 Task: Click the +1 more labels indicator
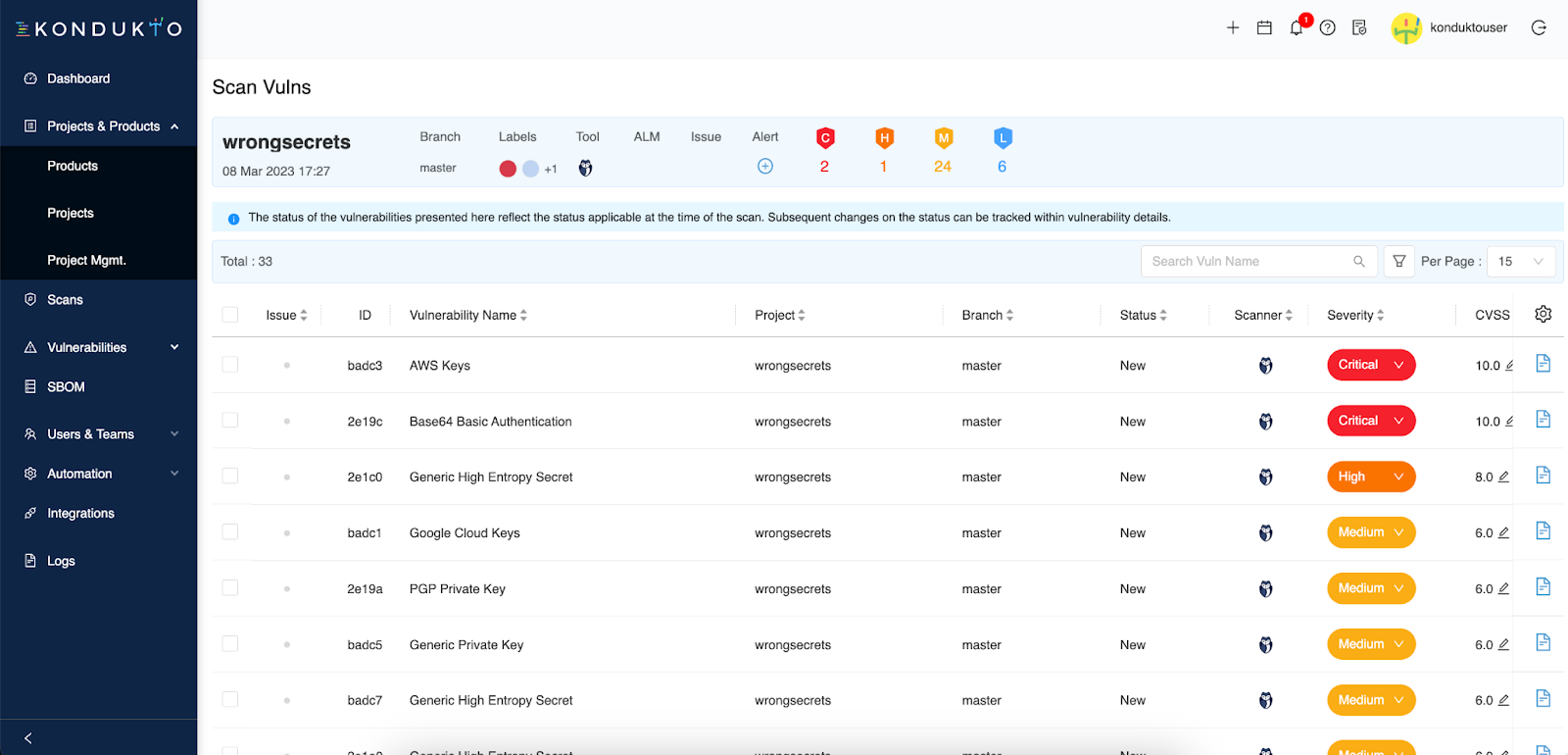(x=551, y=169)
